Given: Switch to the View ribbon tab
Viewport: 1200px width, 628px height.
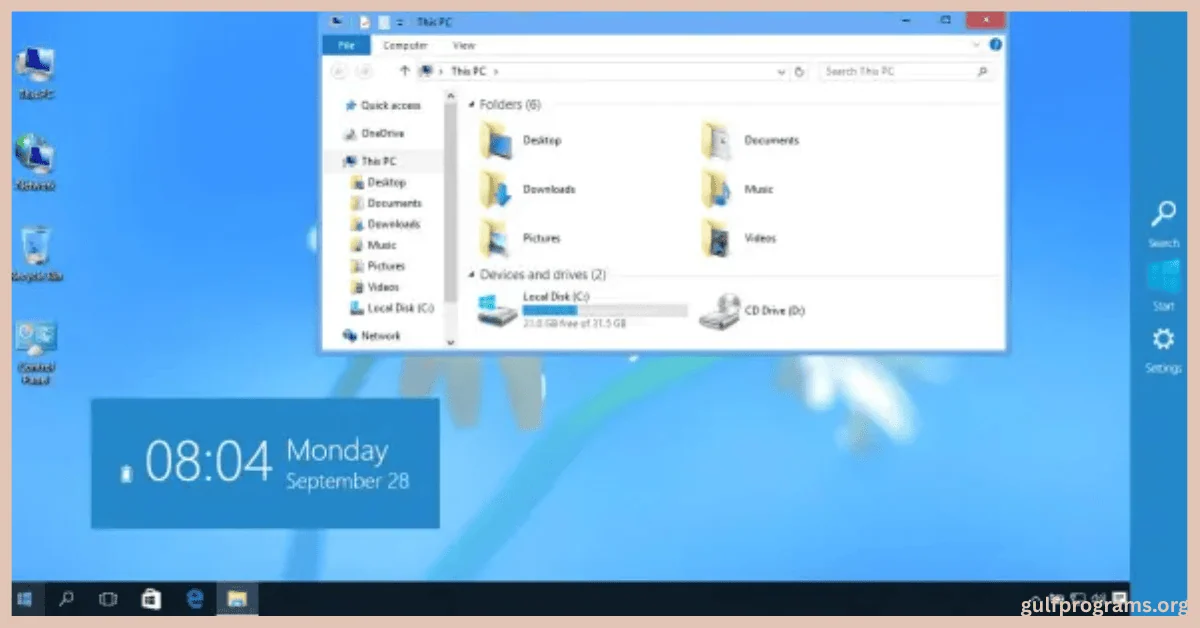Looking at the screenshot, I should (464, 46).
